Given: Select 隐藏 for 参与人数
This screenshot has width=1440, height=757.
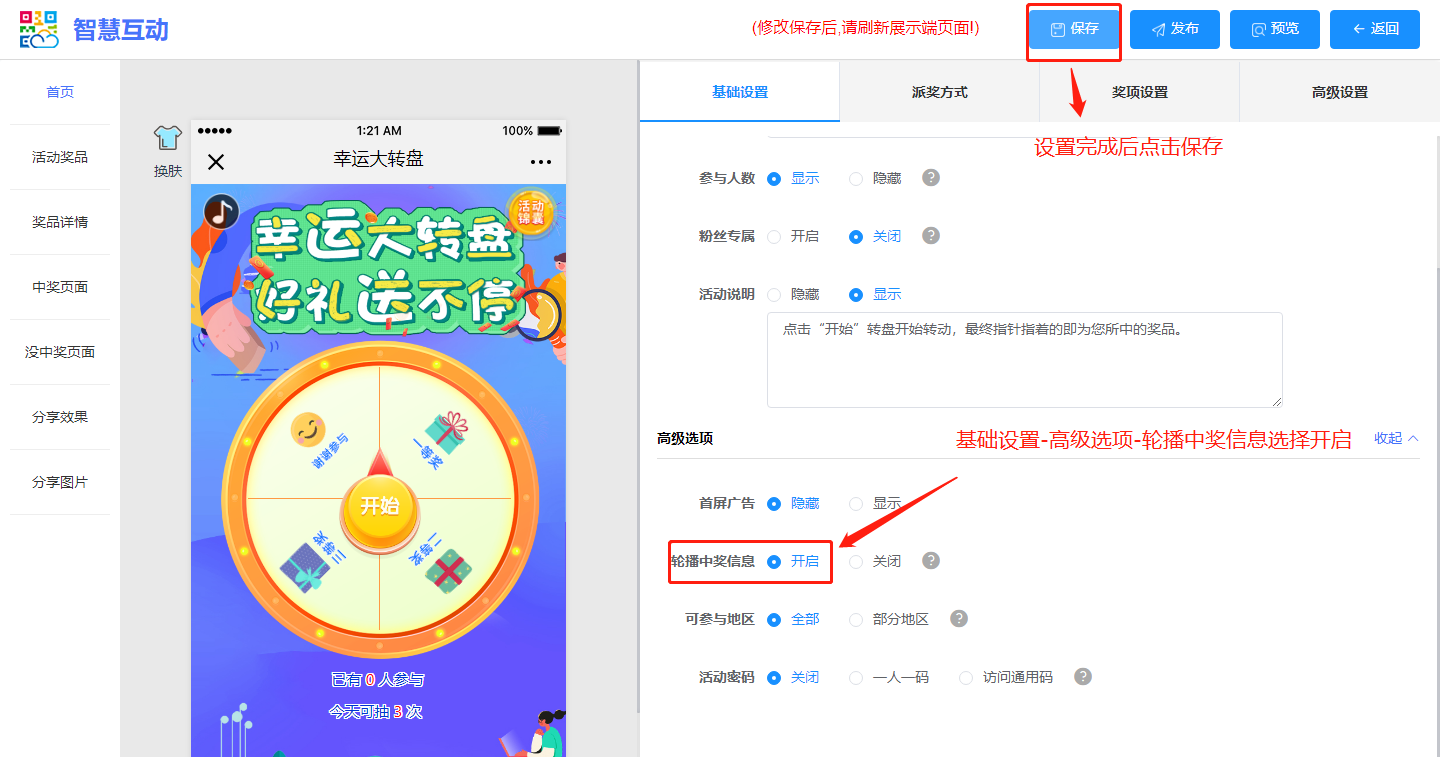Looking at the screenshot, I should pos(856,179).
